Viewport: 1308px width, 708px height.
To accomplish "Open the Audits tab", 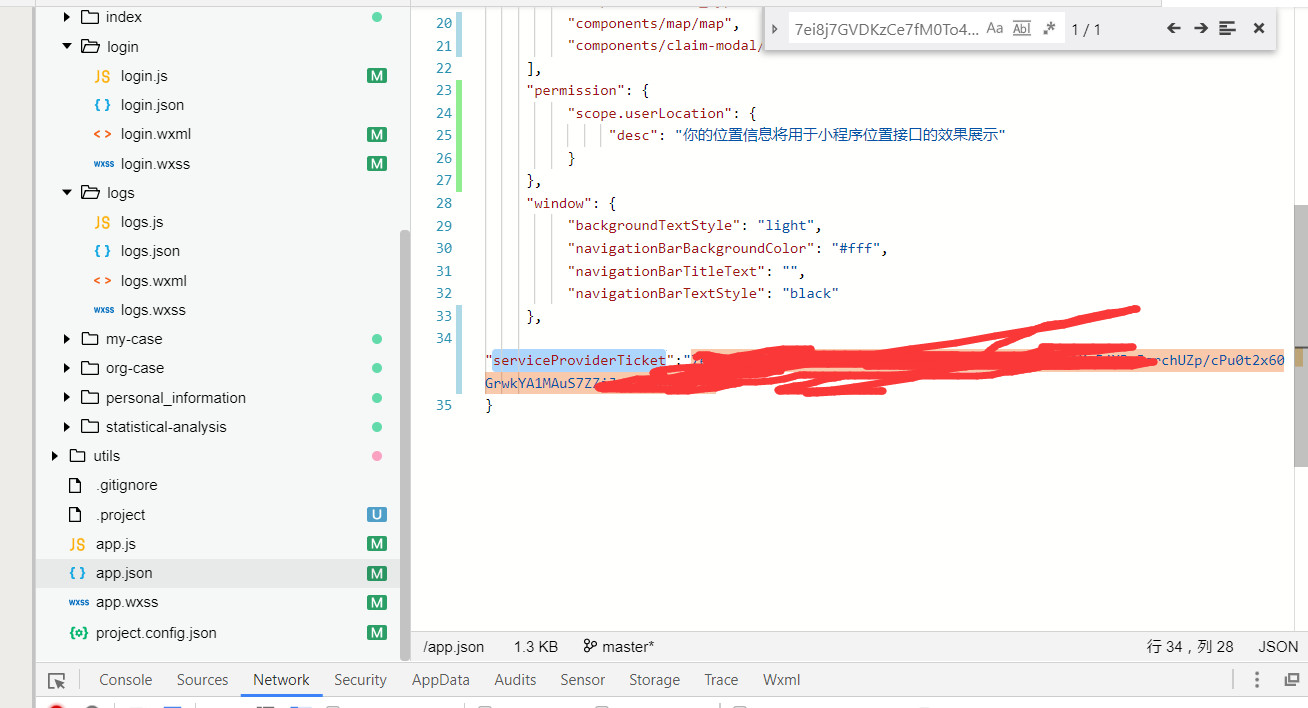I will 515,679.
